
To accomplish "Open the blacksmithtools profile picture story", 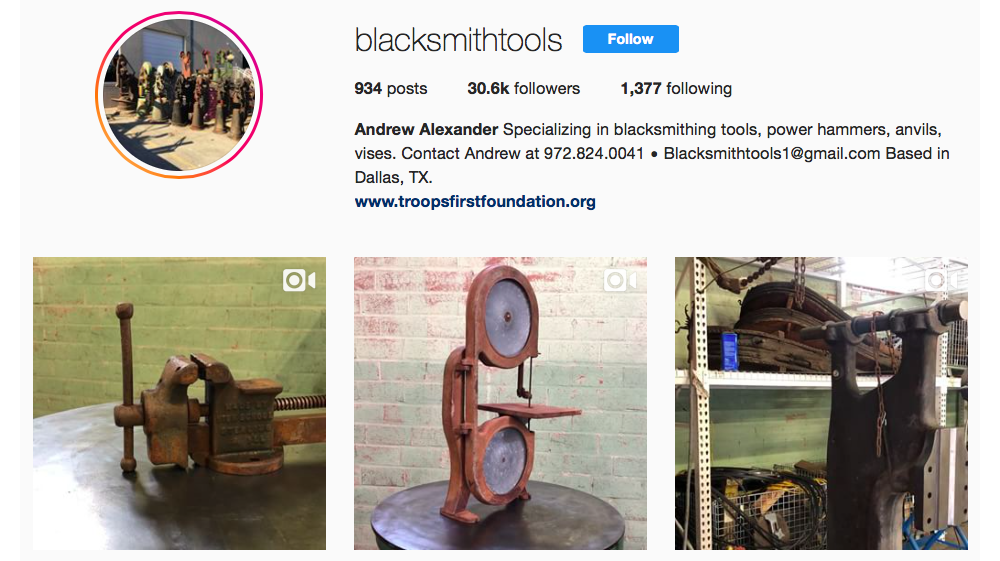I will click(179, 94).
